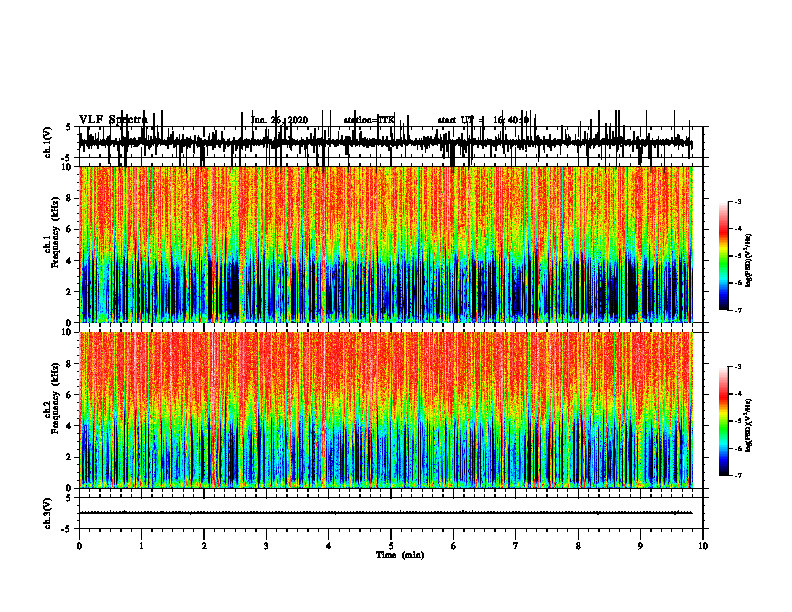Click time axis tick label '1'

point(141,546)
